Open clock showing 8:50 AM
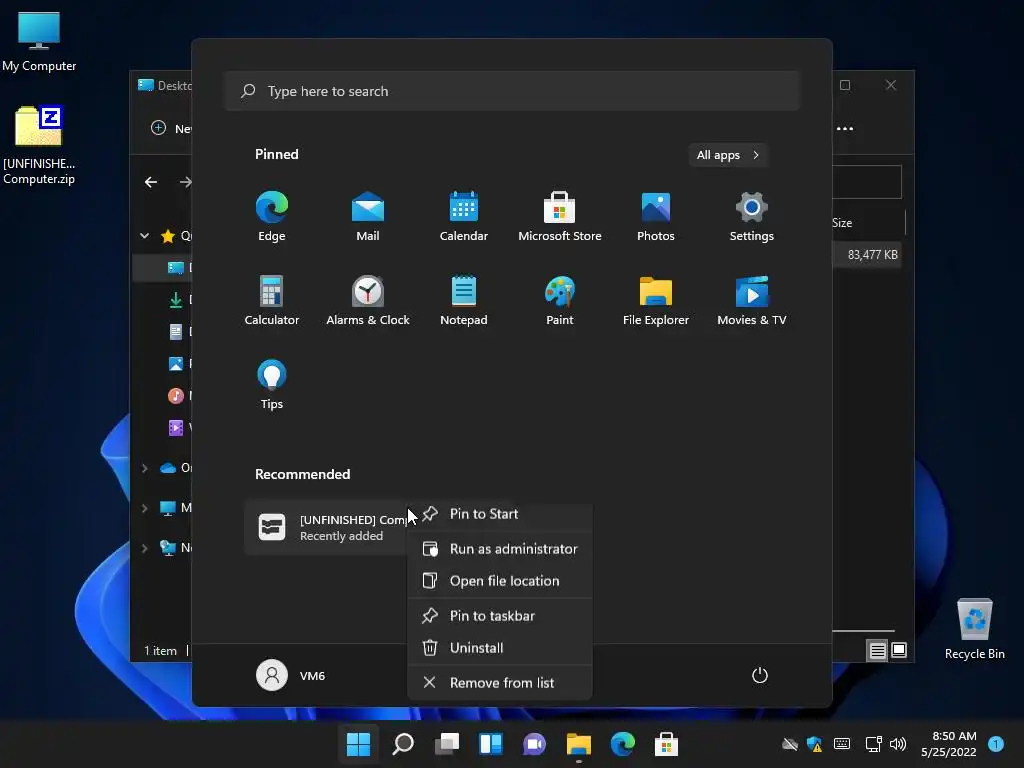The height and width of the screenshot is (768, 1024). coord(948,744)
